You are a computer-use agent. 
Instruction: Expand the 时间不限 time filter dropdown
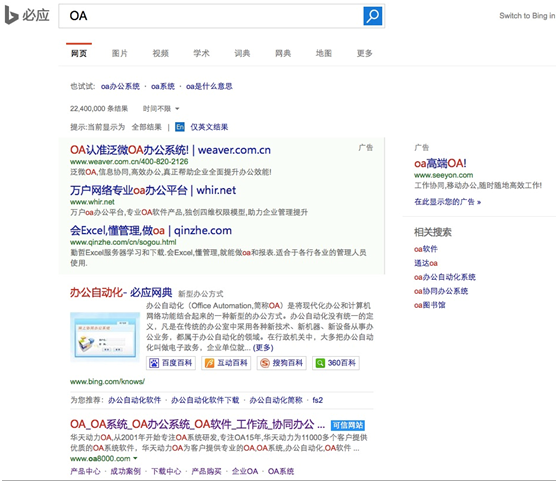click(161, 109)
